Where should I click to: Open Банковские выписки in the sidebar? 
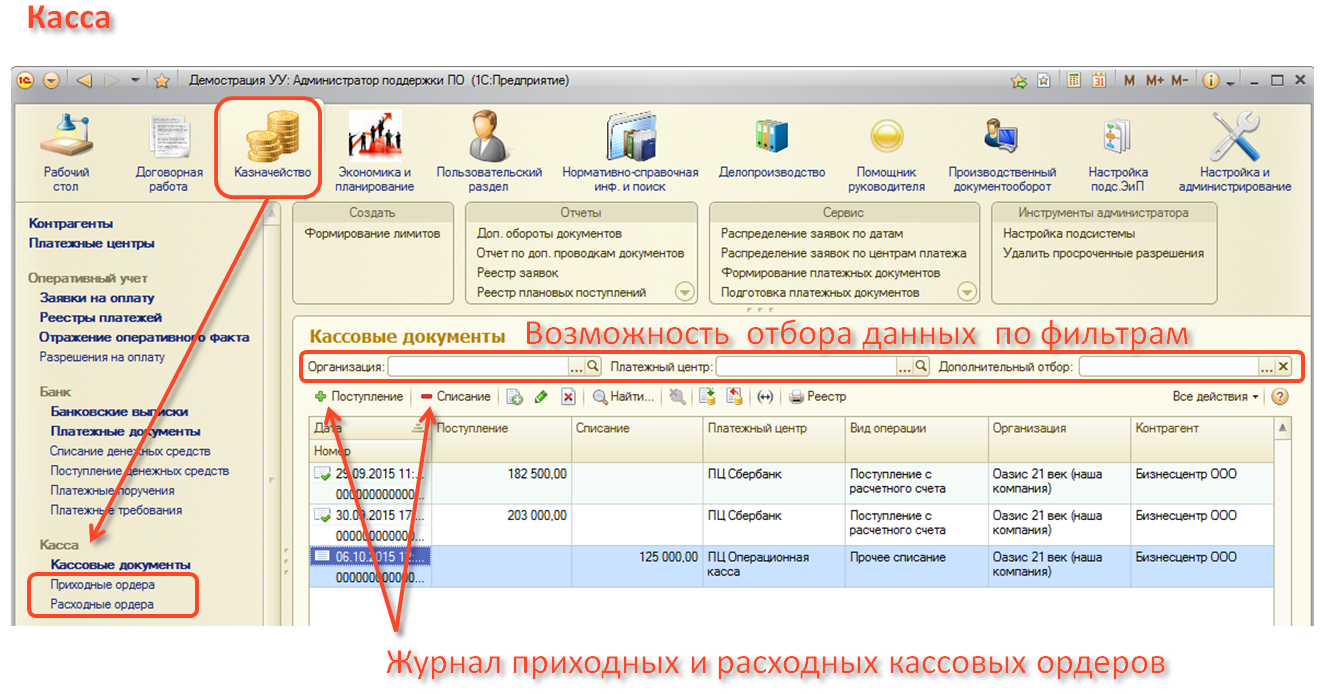[x=119, y=411]
